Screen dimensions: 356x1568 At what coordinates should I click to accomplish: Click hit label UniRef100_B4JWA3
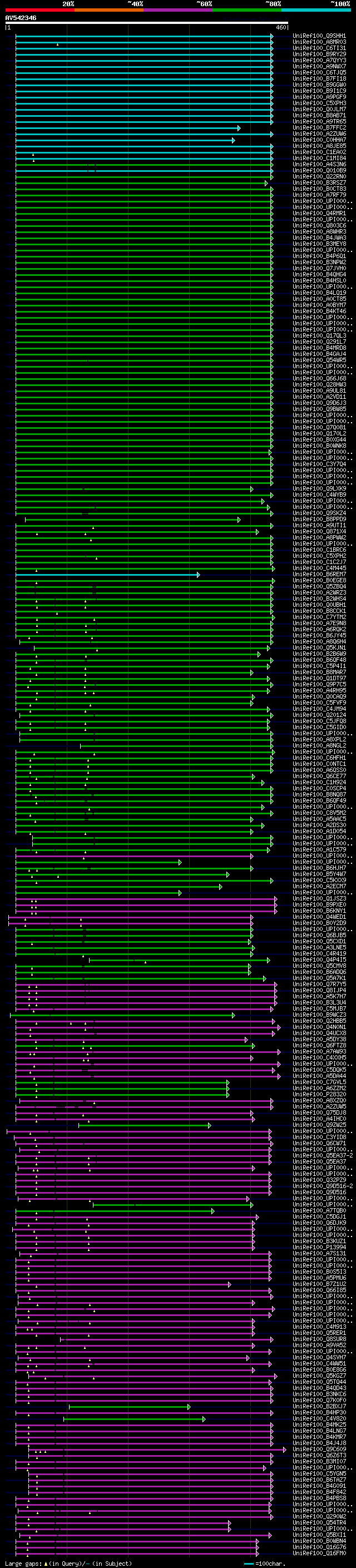319,238
